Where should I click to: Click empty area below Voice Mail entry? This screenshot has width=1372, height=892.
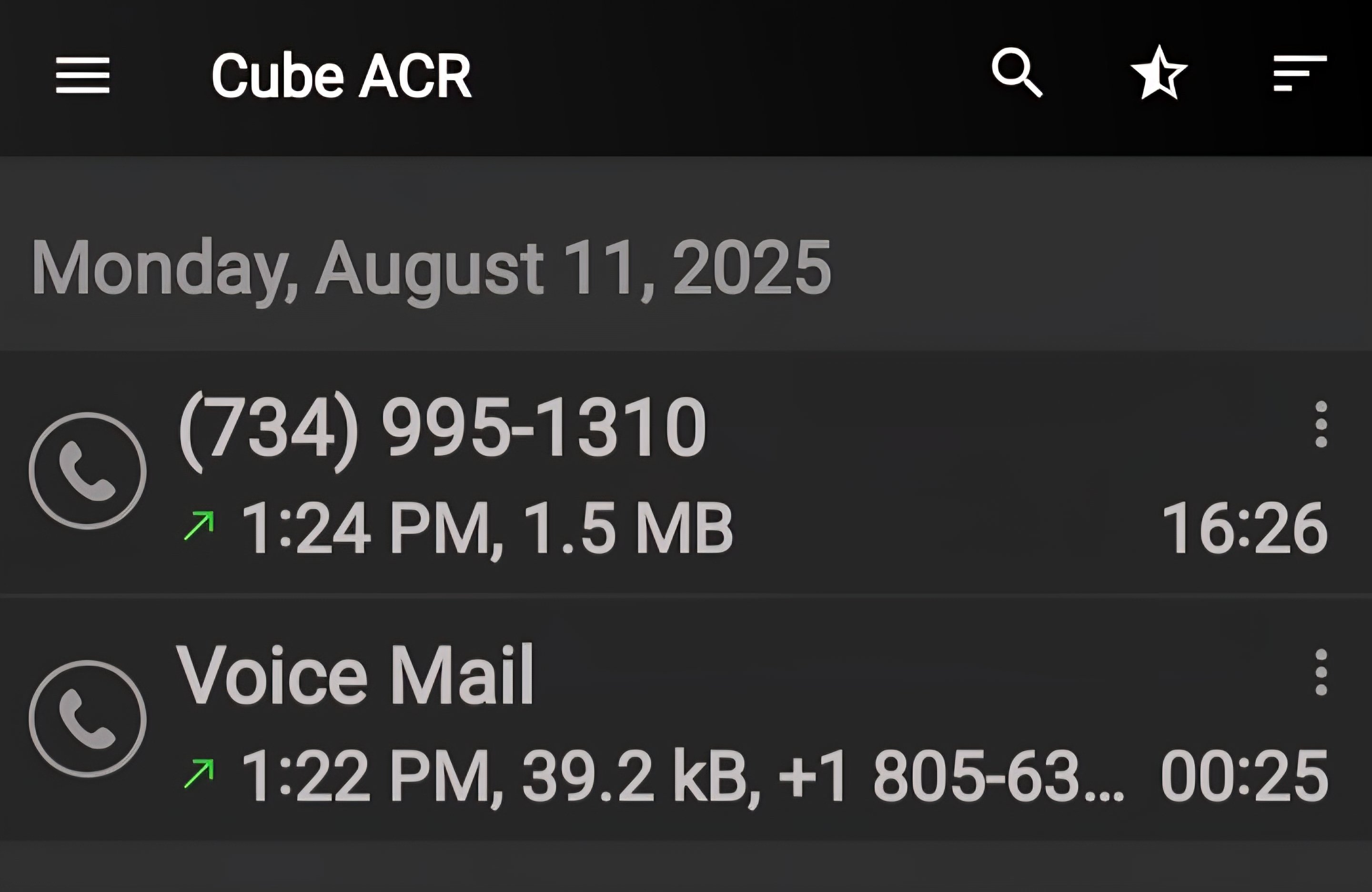coord(686,867)
